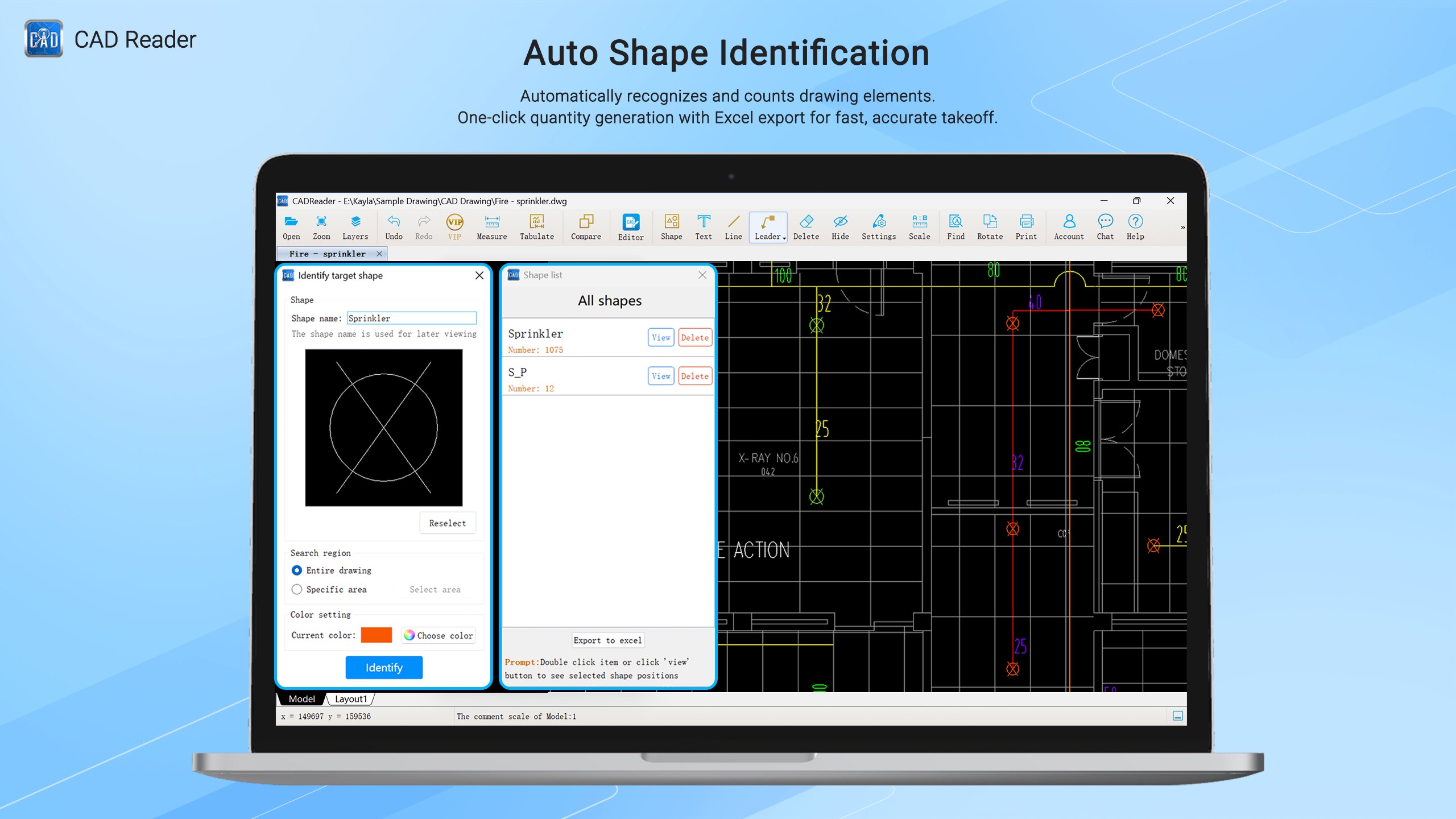
Task: Open the Tabulate tool
Action: tap(537, 227)
